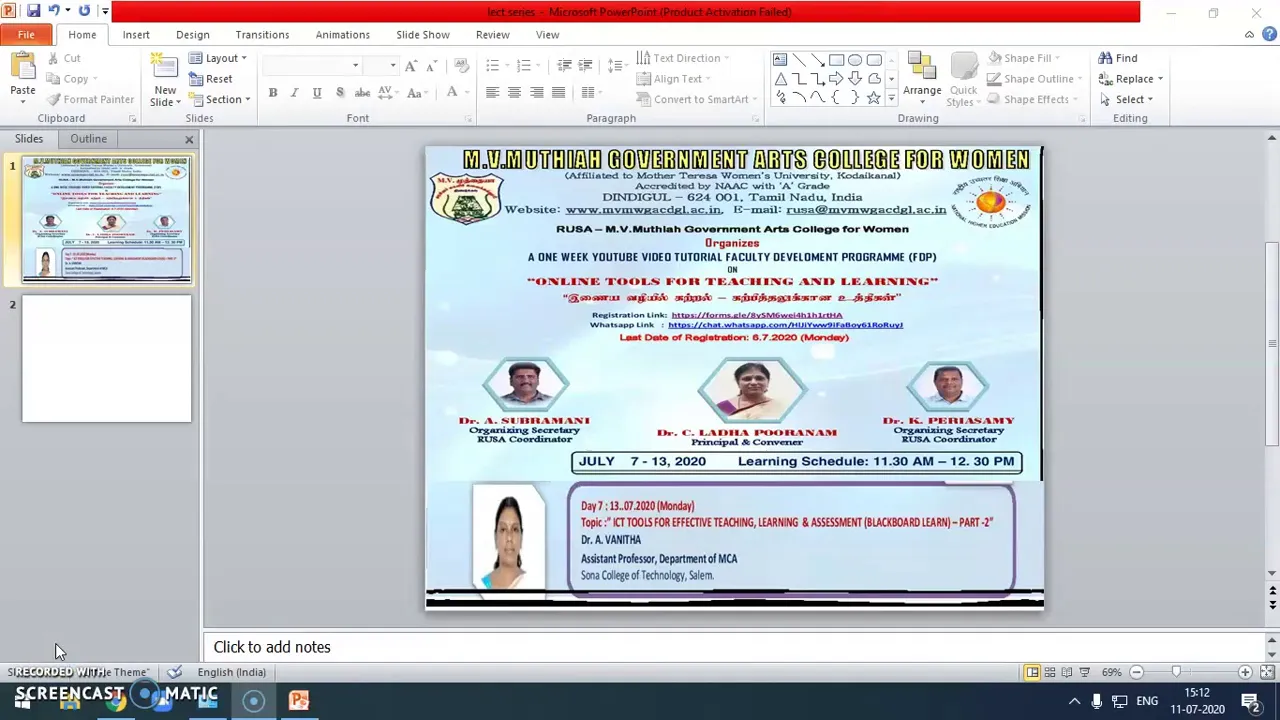Switch to the Design tab

(x=192, y=35)
